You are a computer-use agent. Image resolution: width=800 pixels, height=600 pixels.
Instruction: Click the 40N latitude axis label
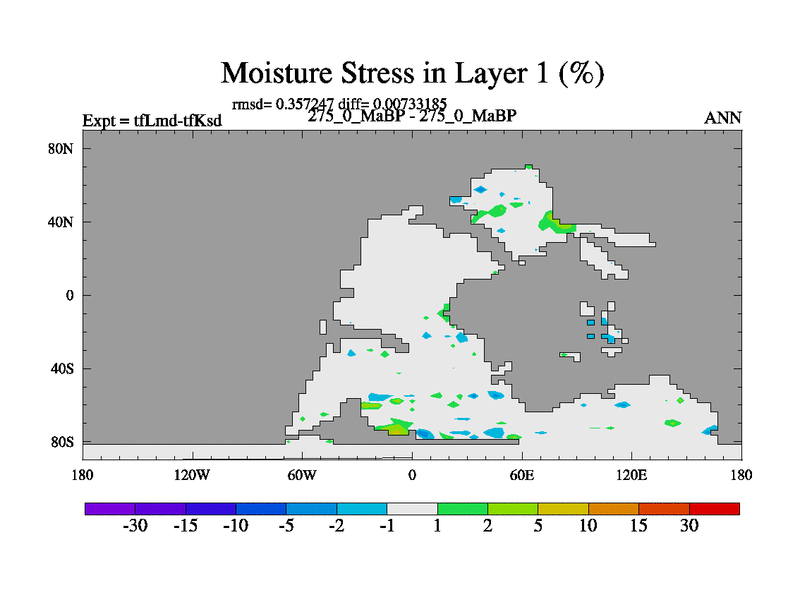[62, 222]
